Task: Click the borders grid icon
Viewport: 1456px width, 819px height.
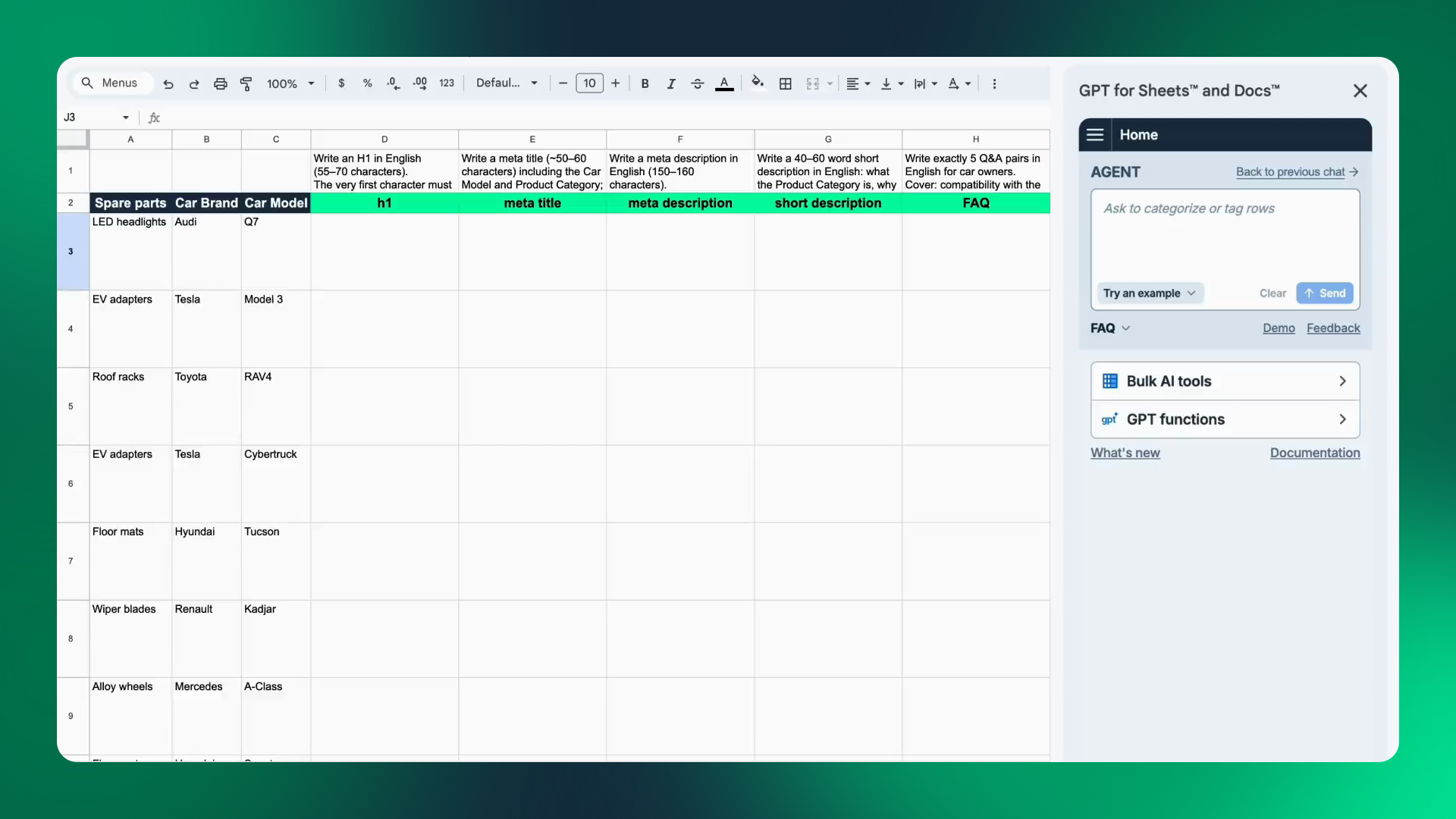Action: click(786, 84)
